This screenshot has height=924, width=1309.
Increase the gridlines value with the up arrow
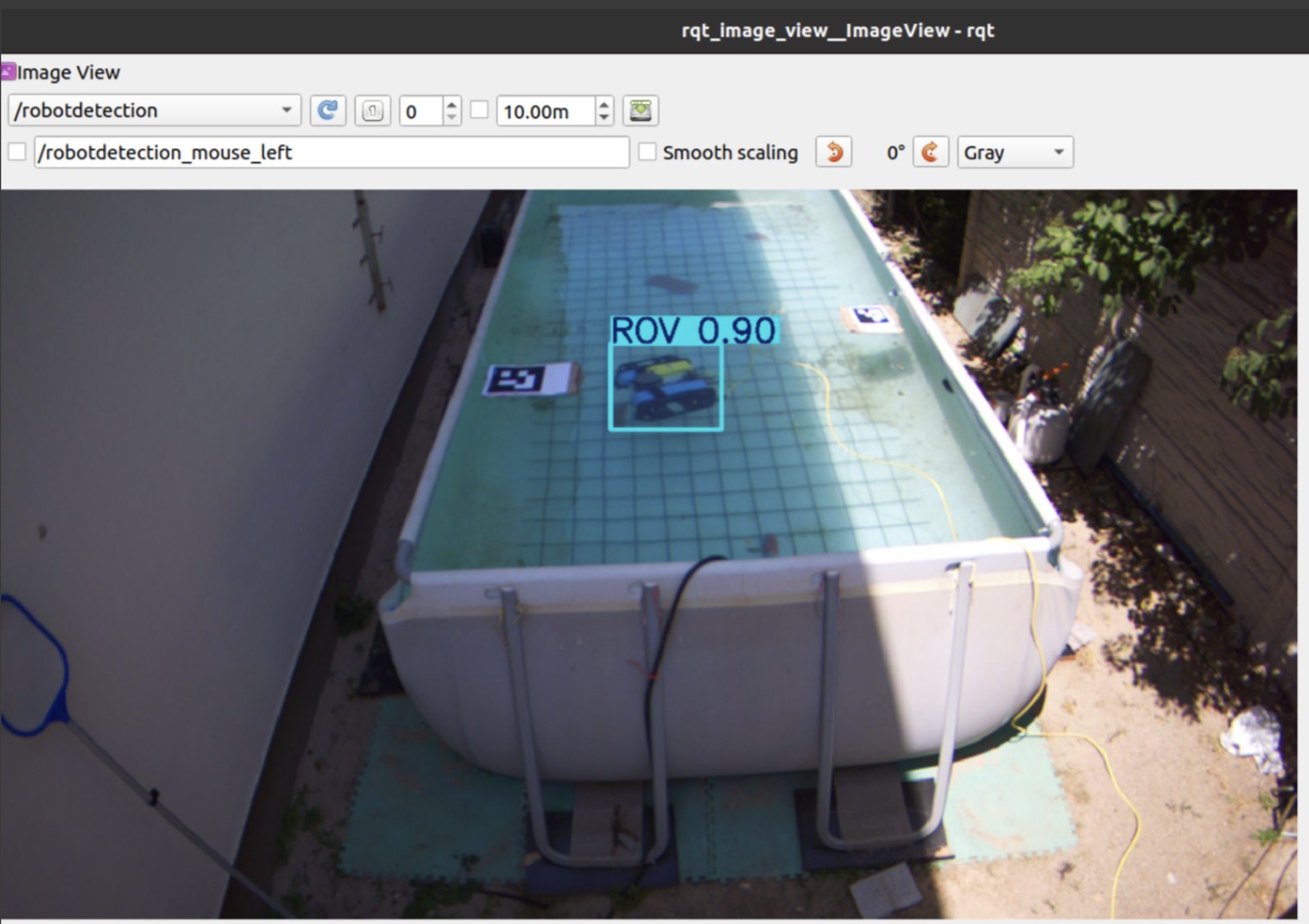[x=452, y=104]
